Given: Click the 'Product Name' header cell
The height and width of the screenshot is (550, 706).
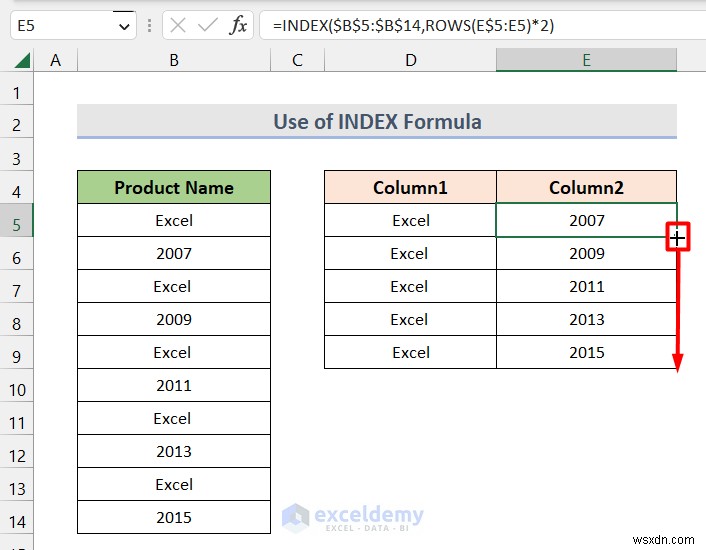Looking at the screenshot, I should point(174,187).
